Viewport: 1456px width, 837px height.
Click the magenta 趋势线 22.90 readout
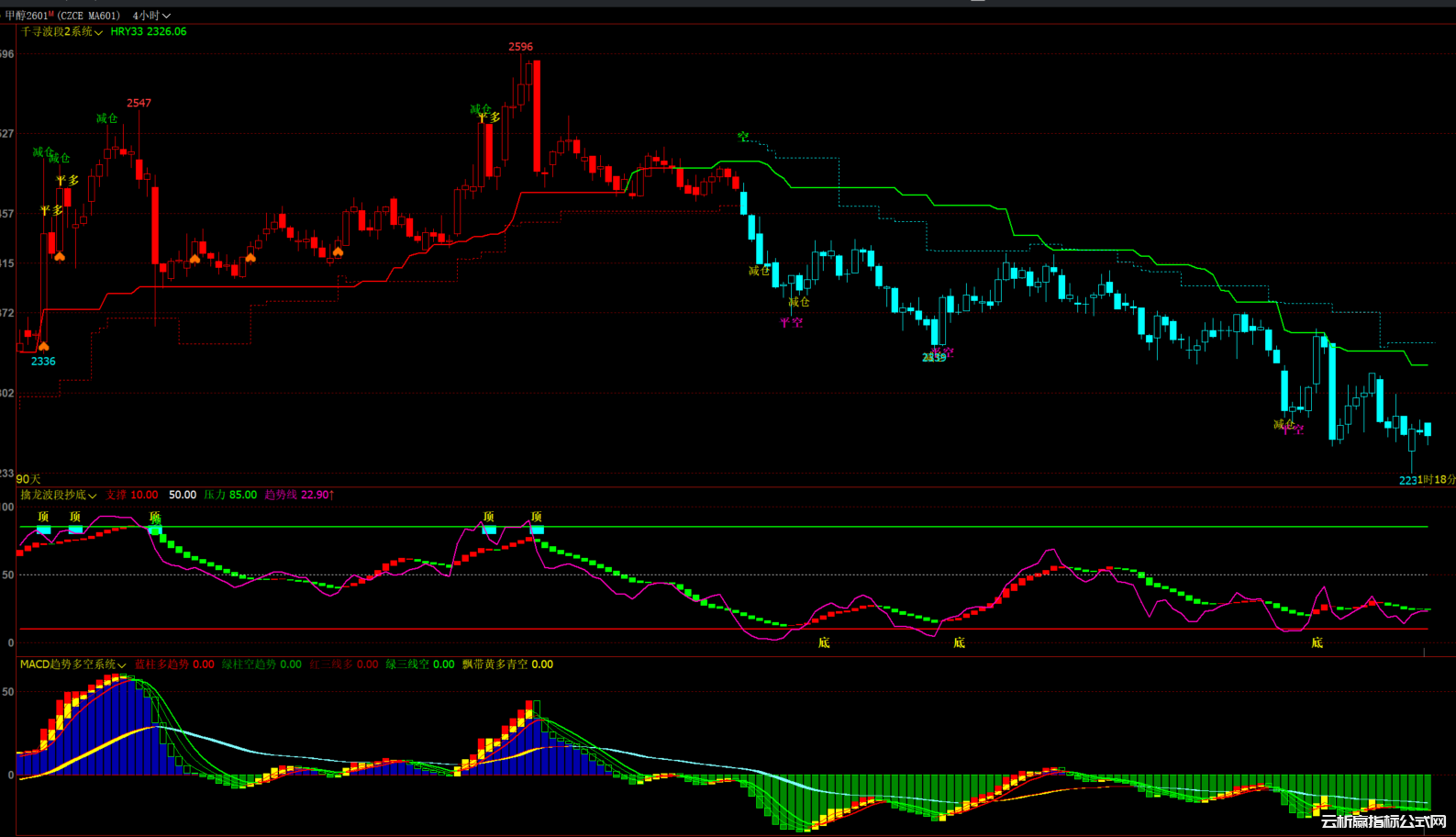(299, 496)
